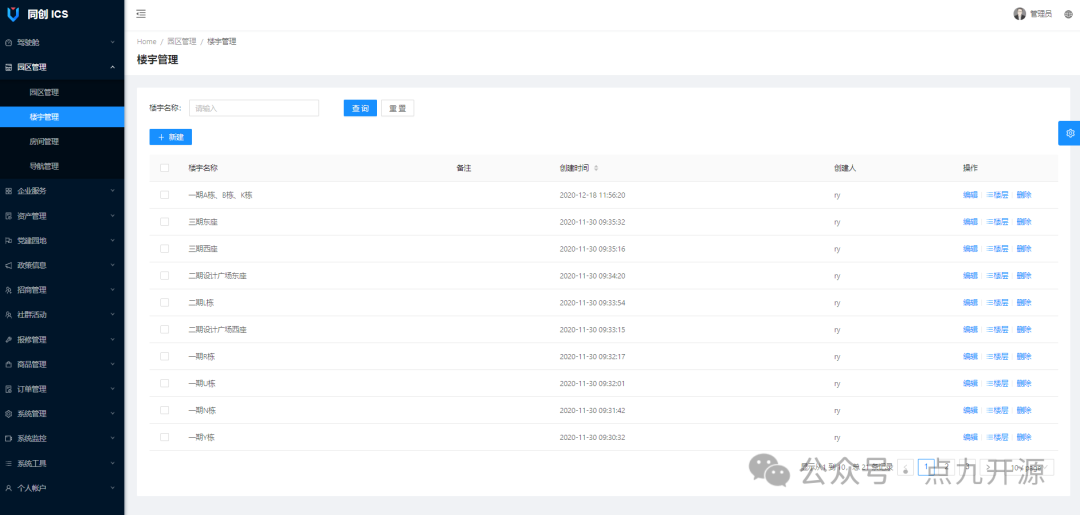
Task: Open the 管理员 avatar menu
Action: tap(1032, 14)
